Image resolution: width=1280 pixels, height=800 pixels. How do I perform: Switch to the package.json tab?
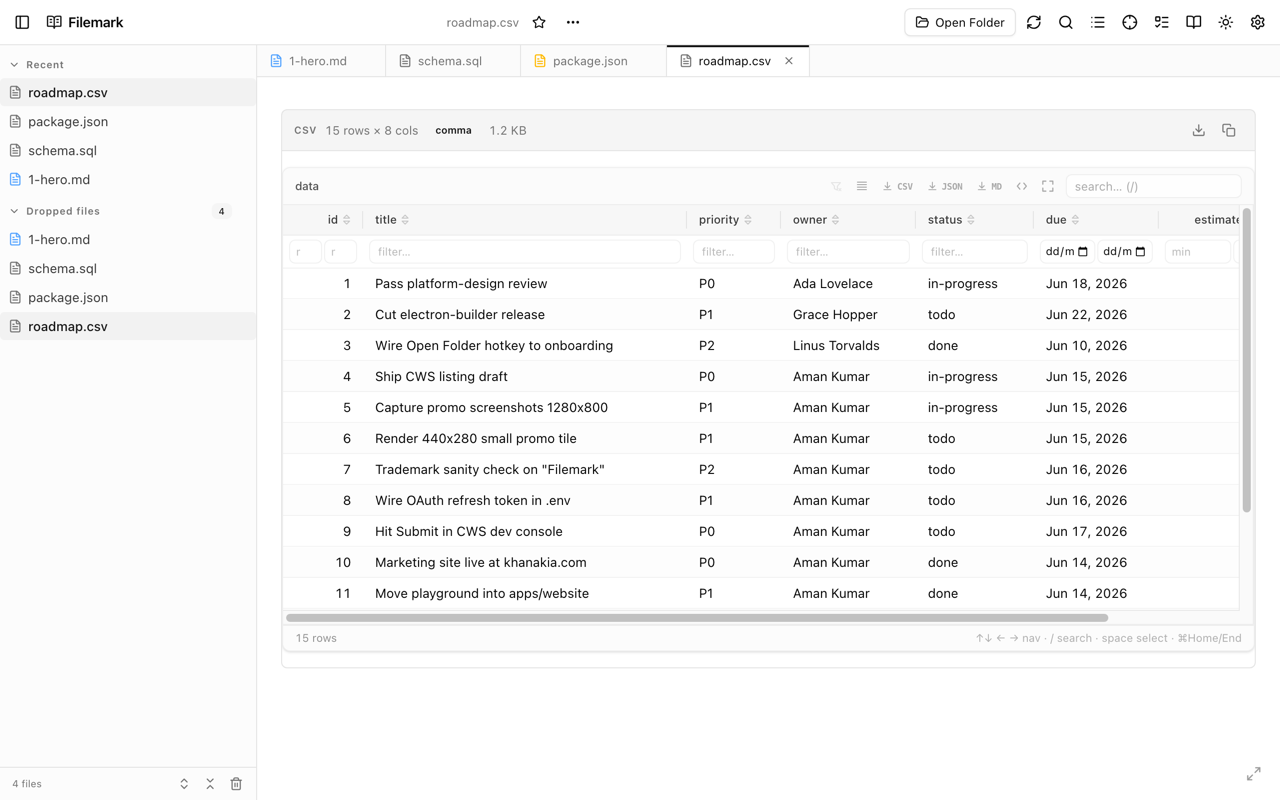593,61
